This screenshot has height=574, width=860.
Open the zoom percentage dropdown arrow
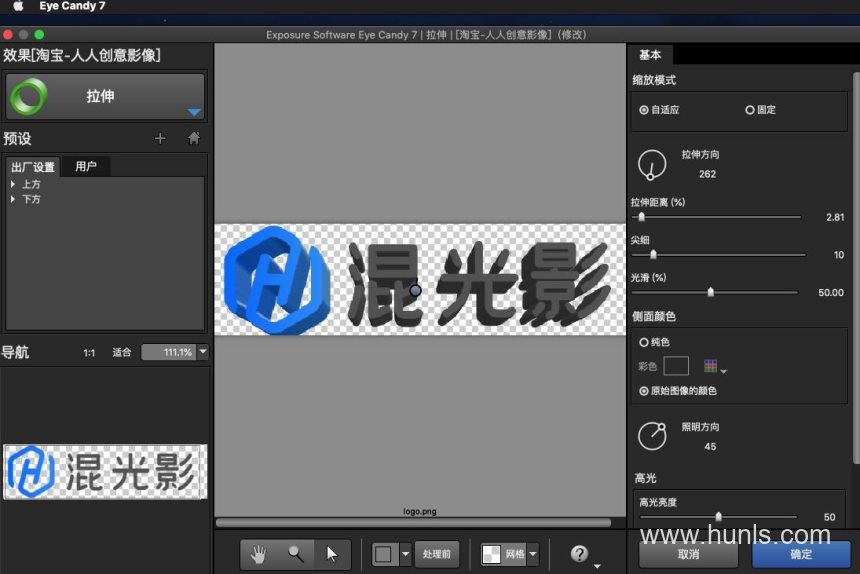click(203, 352)
